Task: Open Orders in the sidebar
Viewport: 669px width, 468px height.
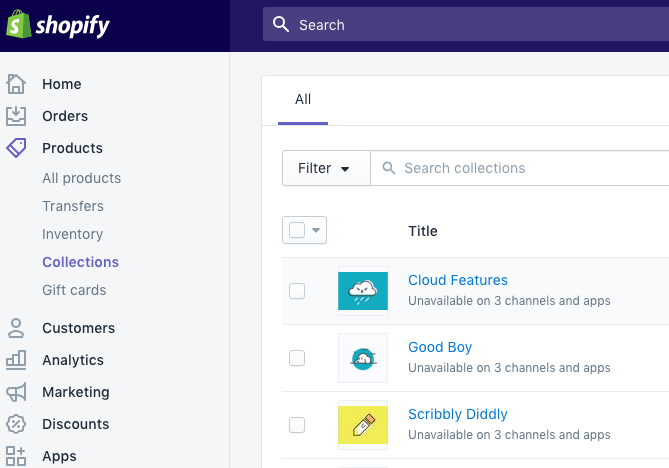Action: pyautogui.click(x=65, y=116)
